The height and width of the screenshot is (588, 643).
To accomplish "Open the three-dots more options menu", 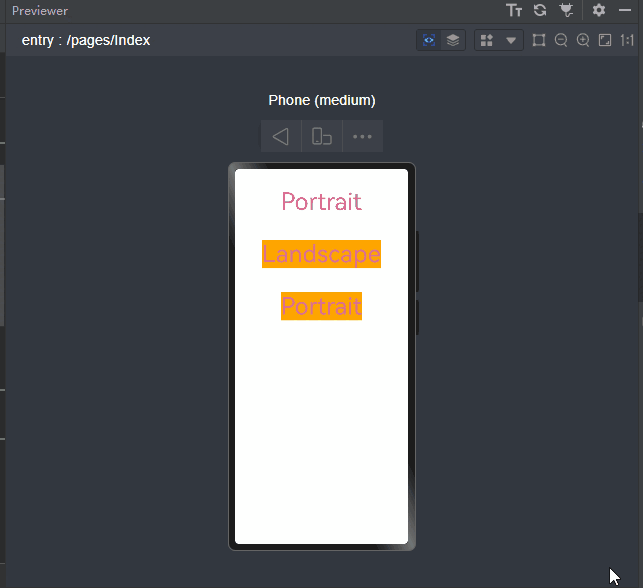I will pos(362,136).
